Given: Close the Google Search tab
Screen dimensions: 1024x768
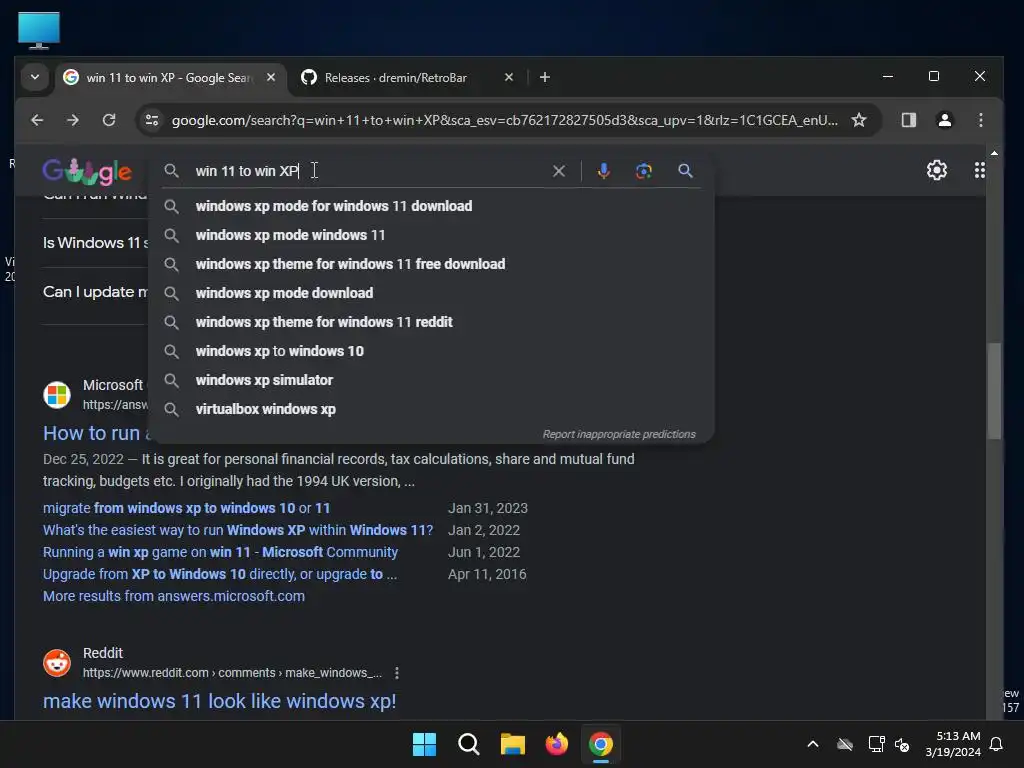Looking at the screenshot, I should 270,77.
